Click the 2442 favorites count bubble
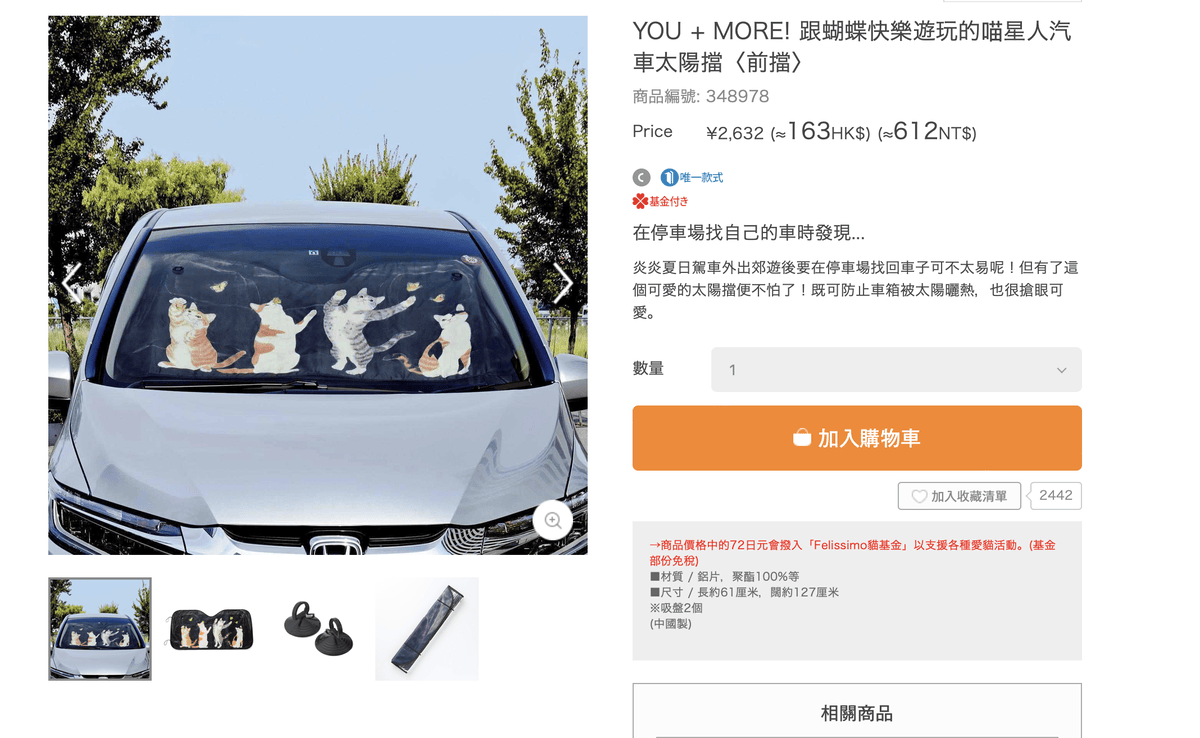This screenshot has width=1200, height=738. [x=1055, y=496]
